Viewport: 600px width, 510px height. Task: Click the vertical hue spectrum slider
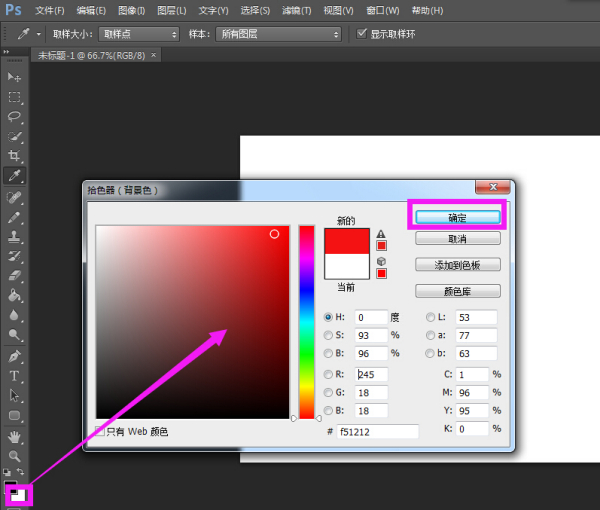[x=307, y=322]
